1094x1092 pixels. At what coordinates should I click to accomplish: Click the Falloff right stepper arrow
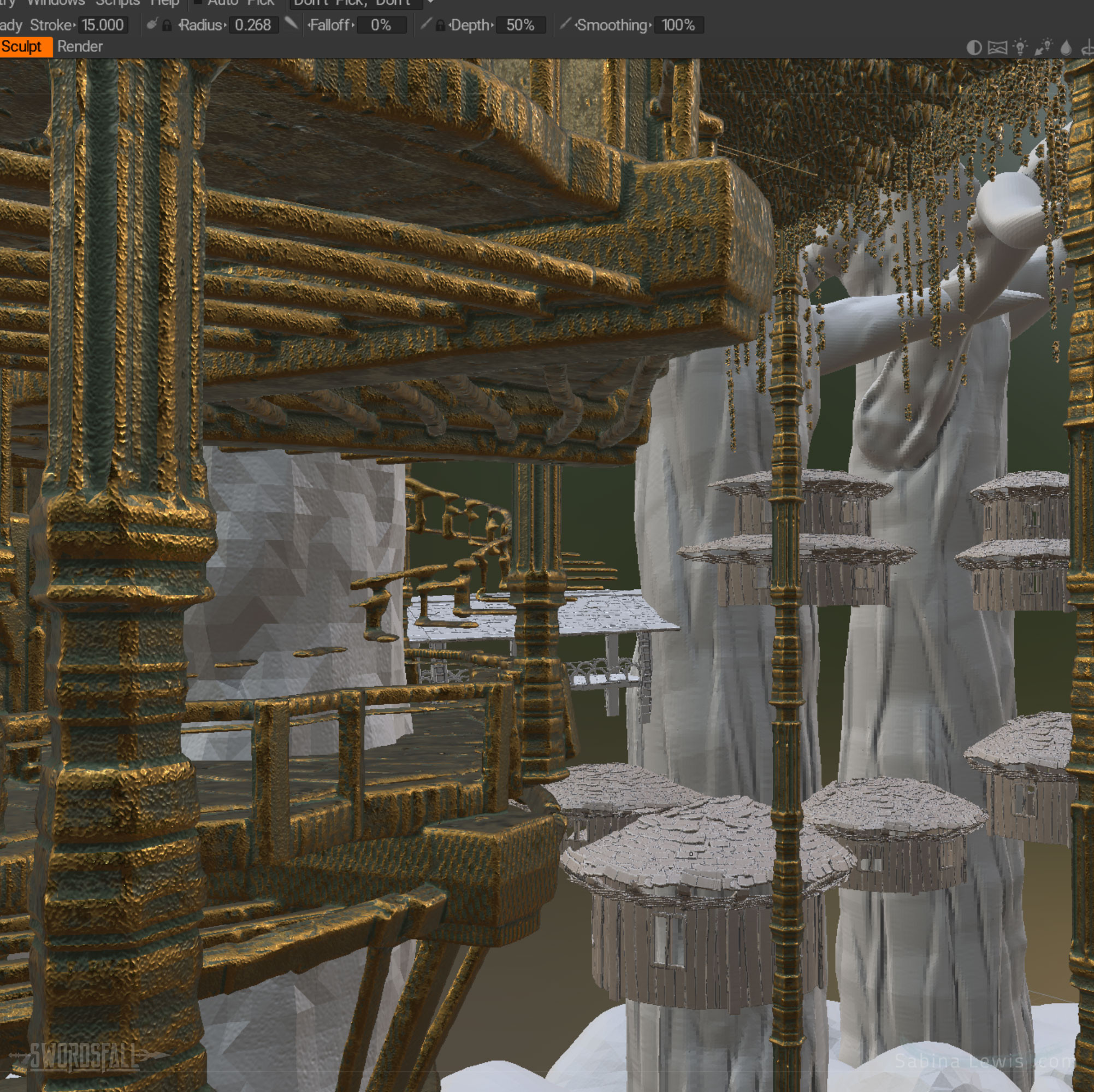pos(353,25)
